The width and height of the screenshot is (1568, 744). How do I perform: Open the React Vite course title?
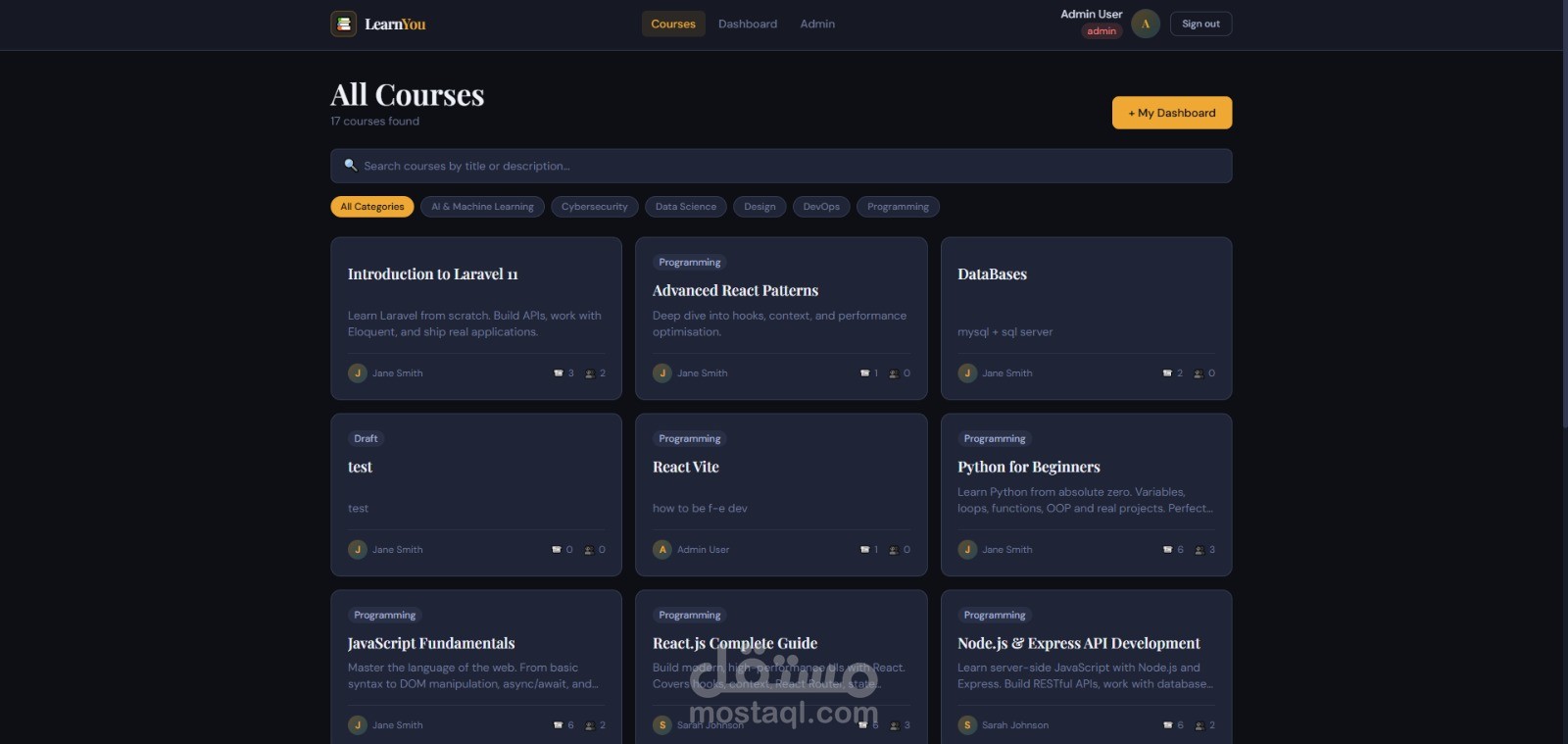(x=686, y=467)
